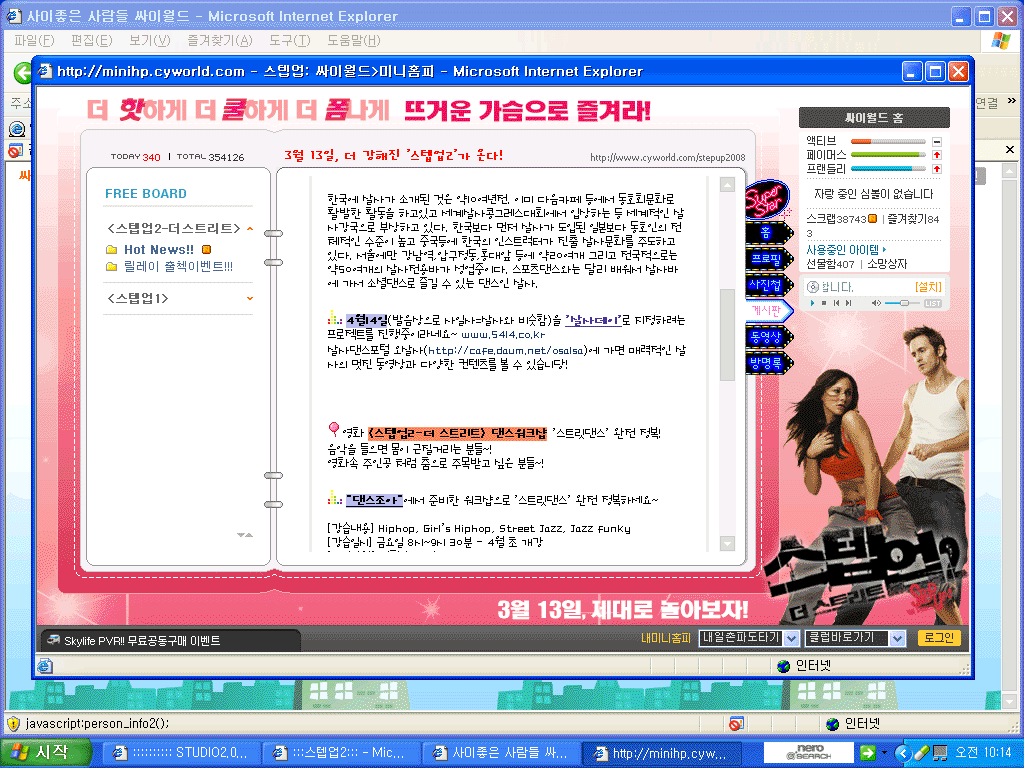
Task: Click the IE icon in popup title bar
Action: pos(45,71)
